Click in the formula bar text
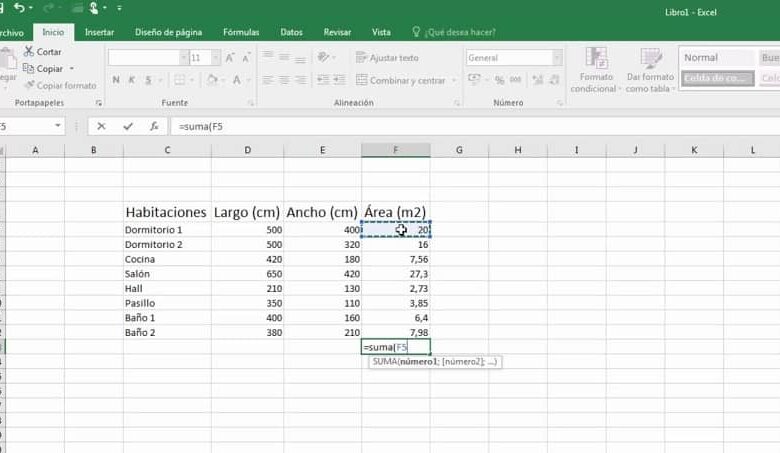780x453 pixels. 201,126
